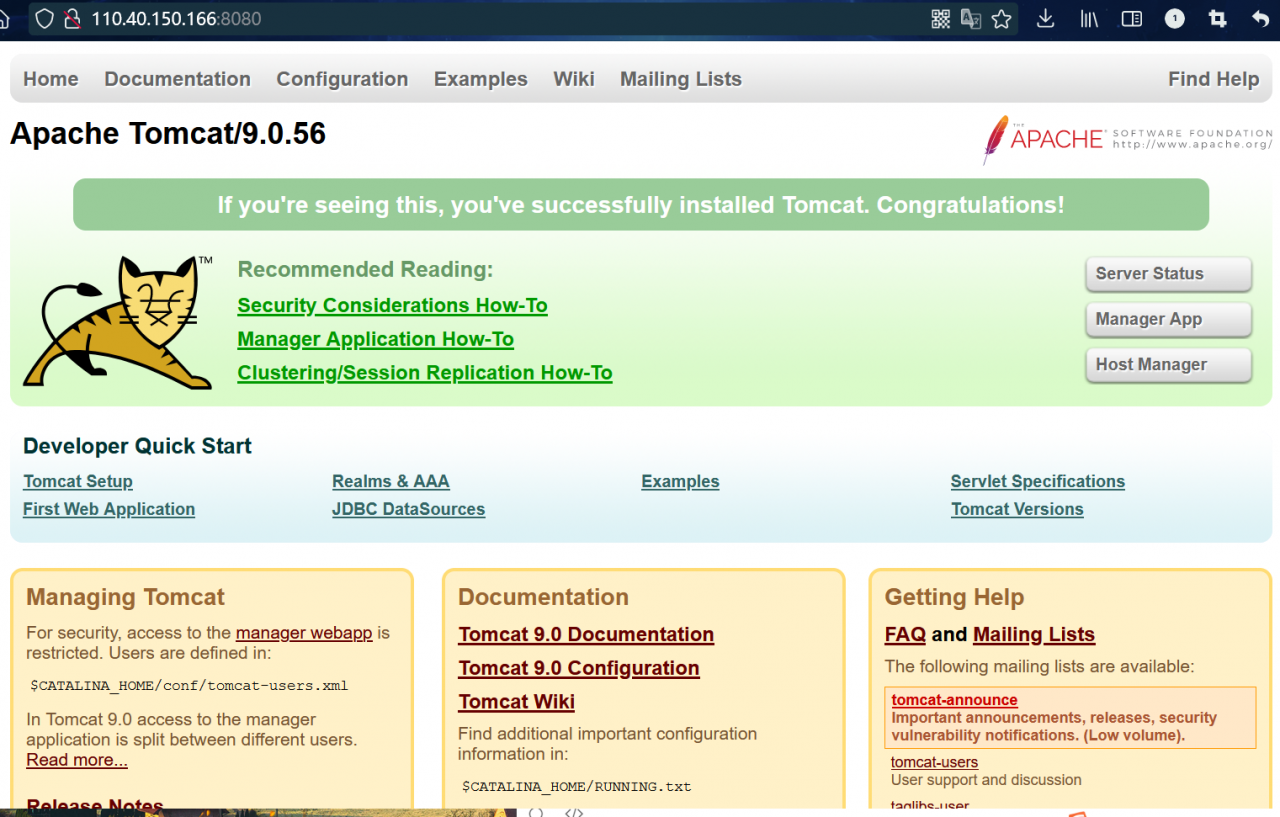Click the crop screenshot icon
The image size is (1280, 817).
1217,18
